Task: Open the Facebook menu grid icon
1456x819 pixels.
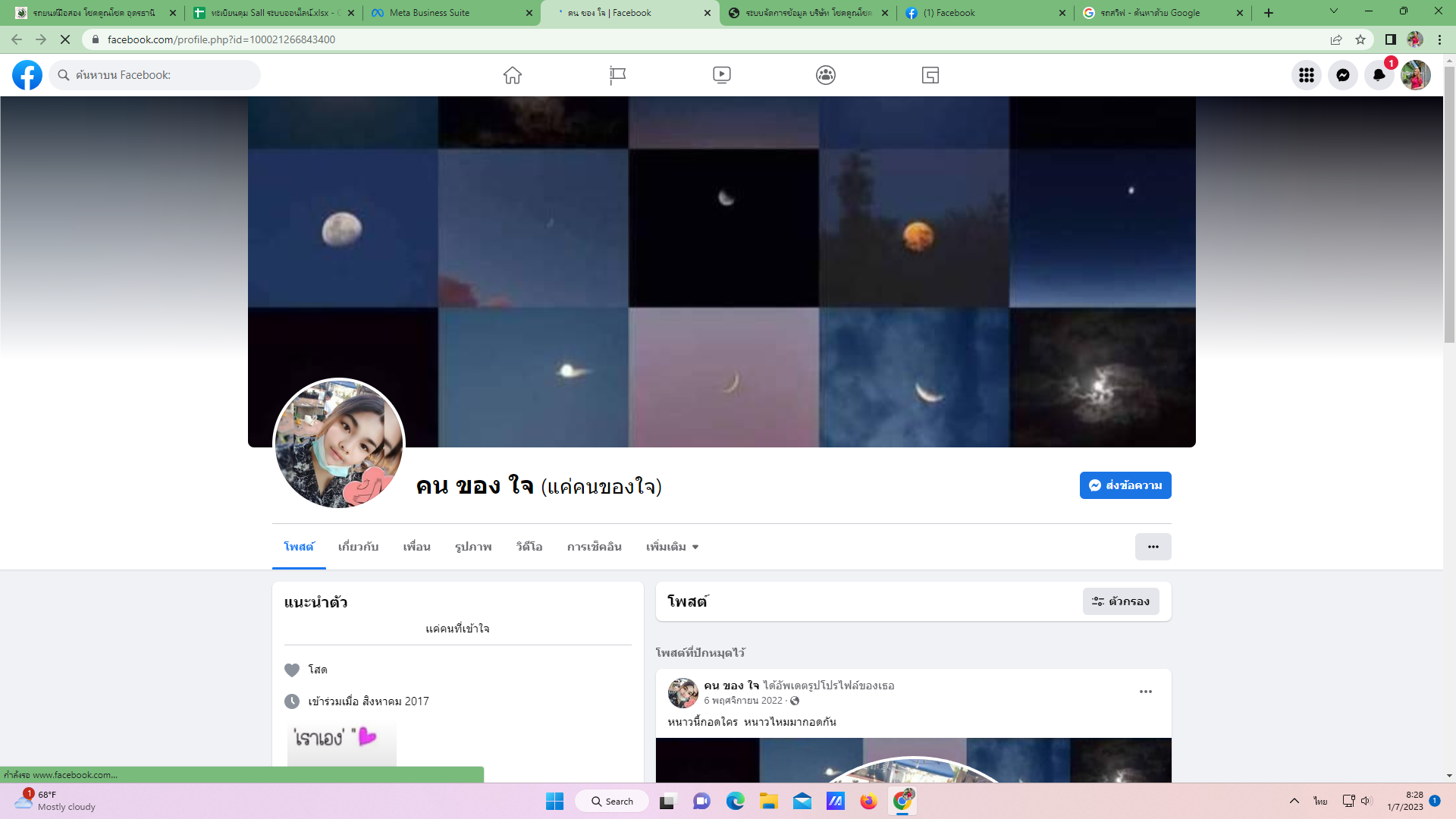Action: [x=1306, y=75]
